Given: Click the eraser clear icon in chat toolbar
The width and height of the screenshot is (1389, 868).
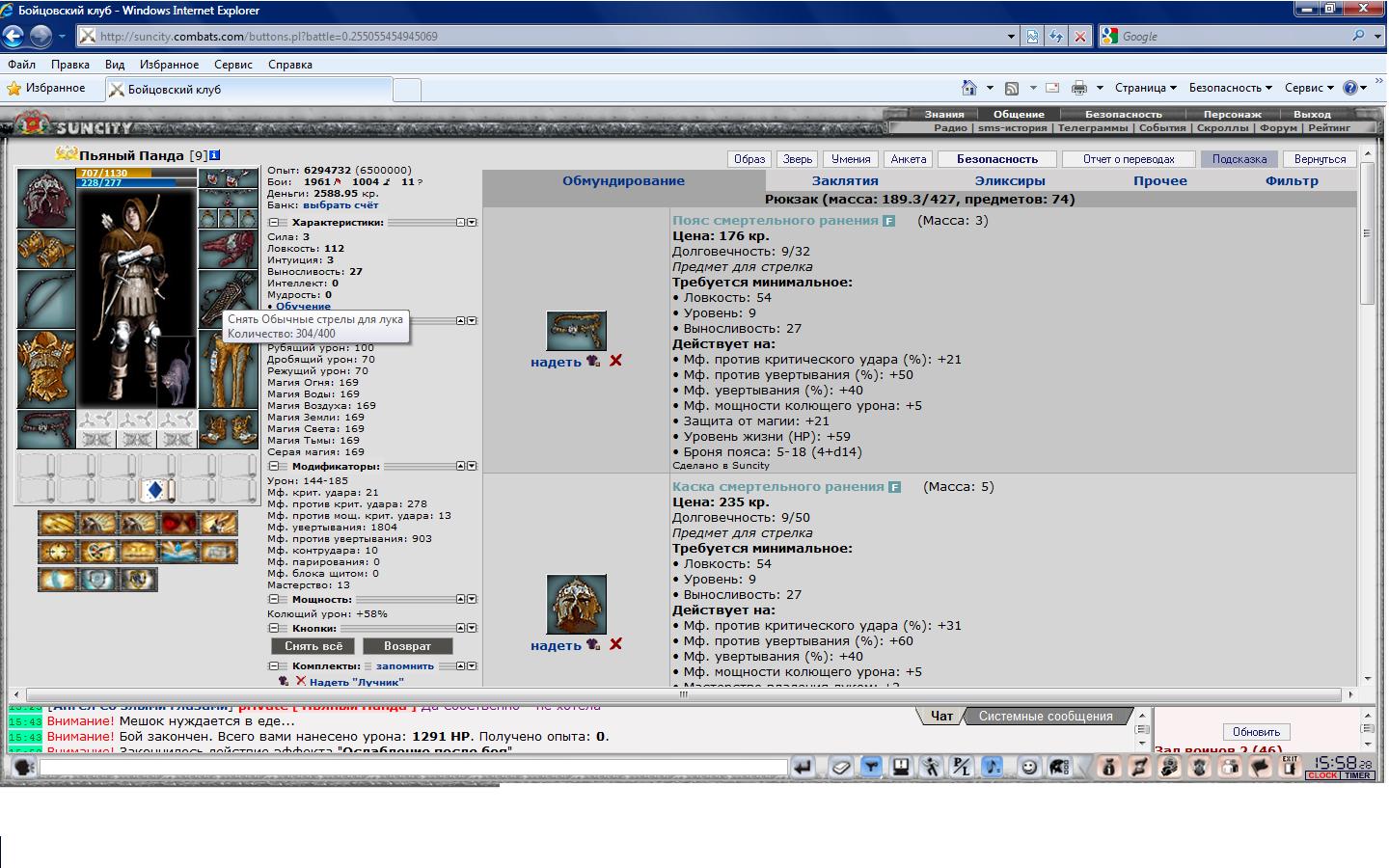Looking at the screenshot, I should click(841, 768).
